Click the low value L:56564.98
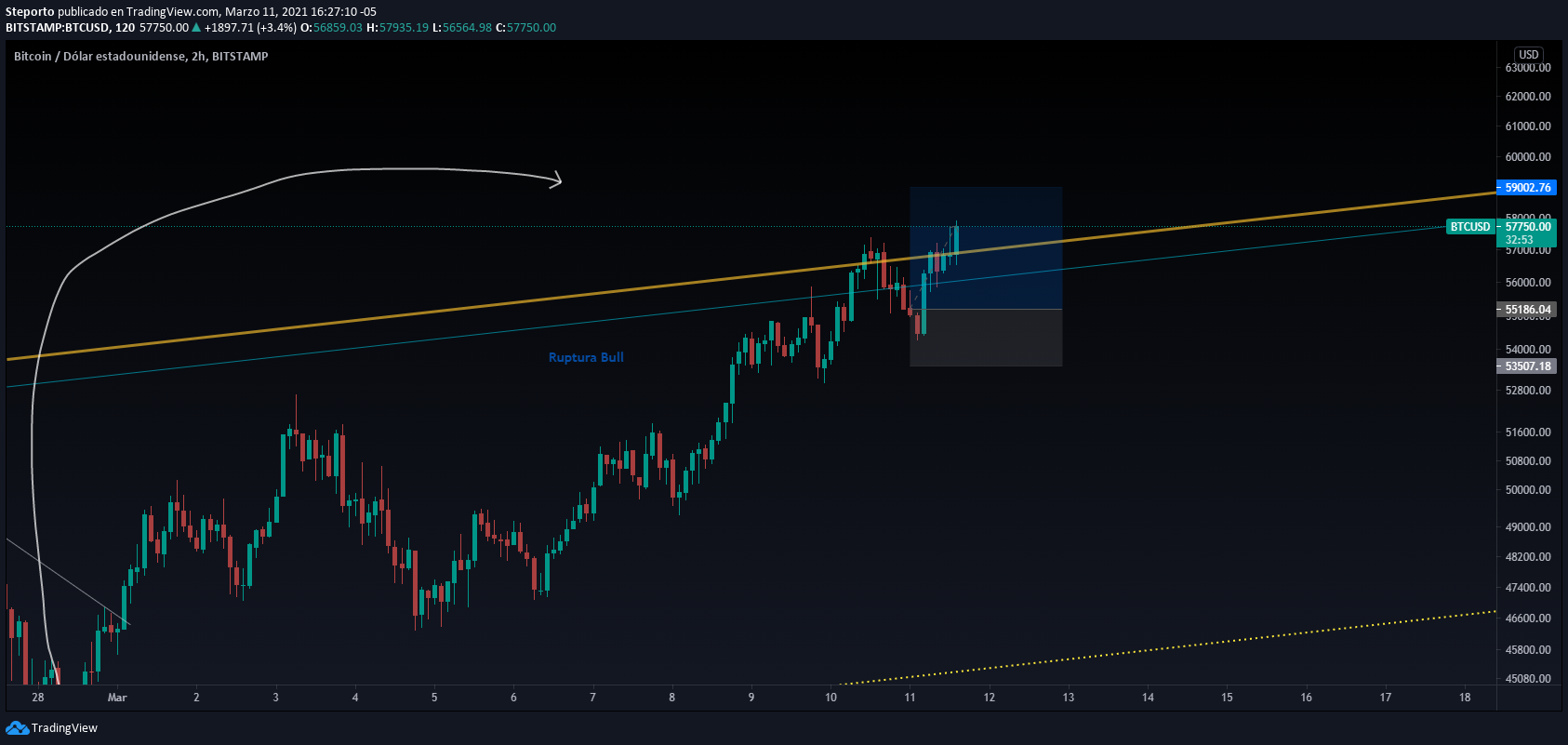The image size is (1568, 745). tap(462, 28)
